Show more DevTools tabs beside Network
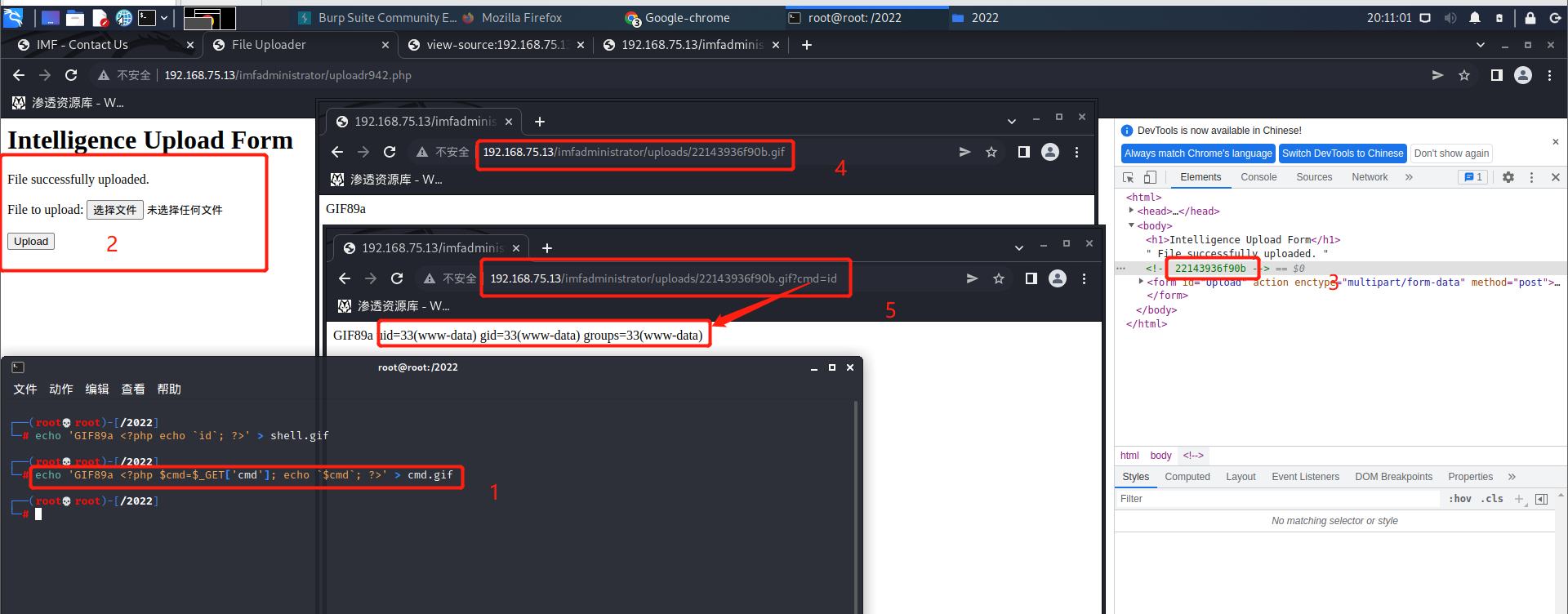The image size is (1568, 614). tap(1409, 177)
